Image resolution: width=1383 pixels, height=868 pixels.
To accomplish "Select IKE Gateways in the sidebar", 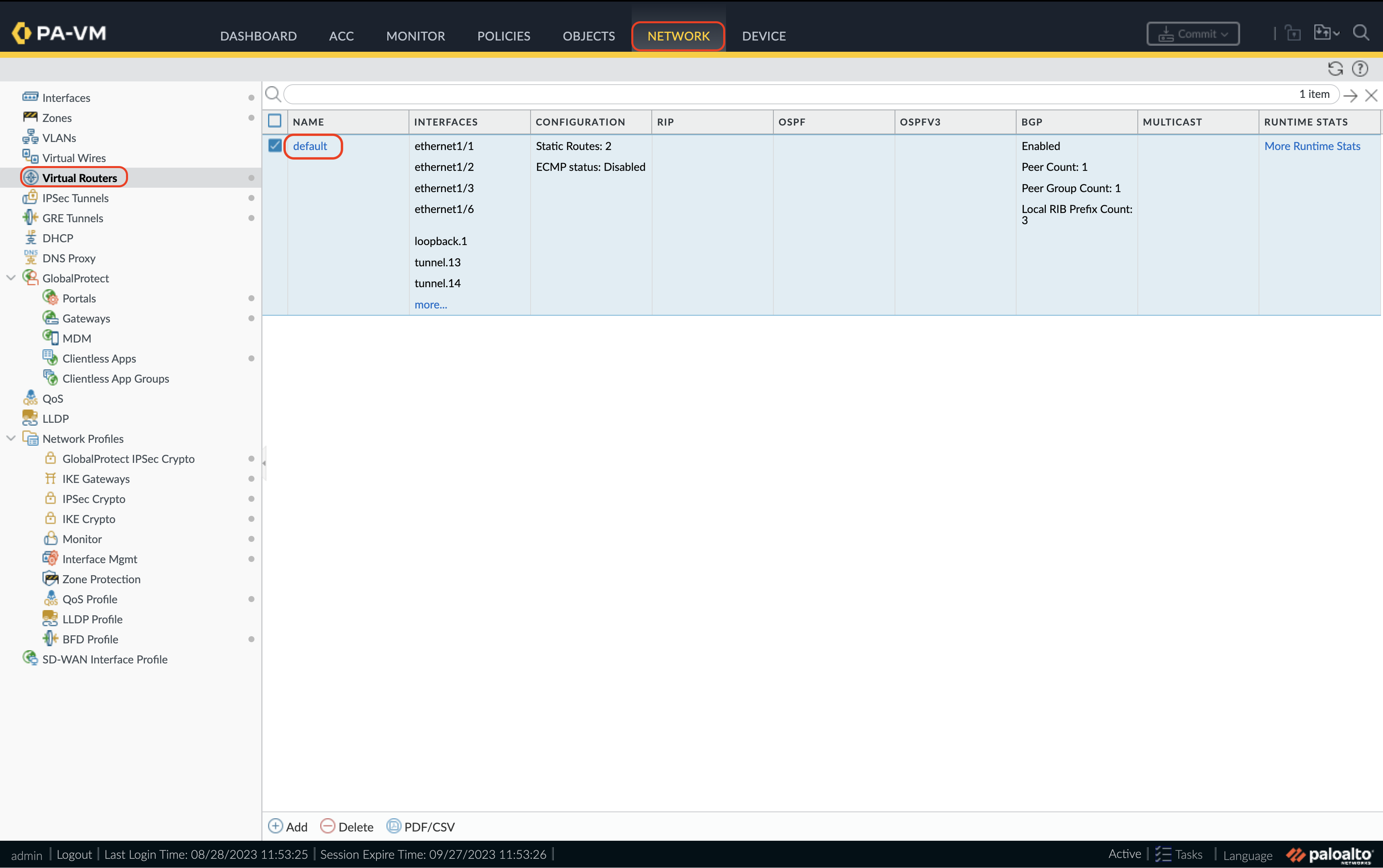I will pyautogui.click(x=96, y=479).
